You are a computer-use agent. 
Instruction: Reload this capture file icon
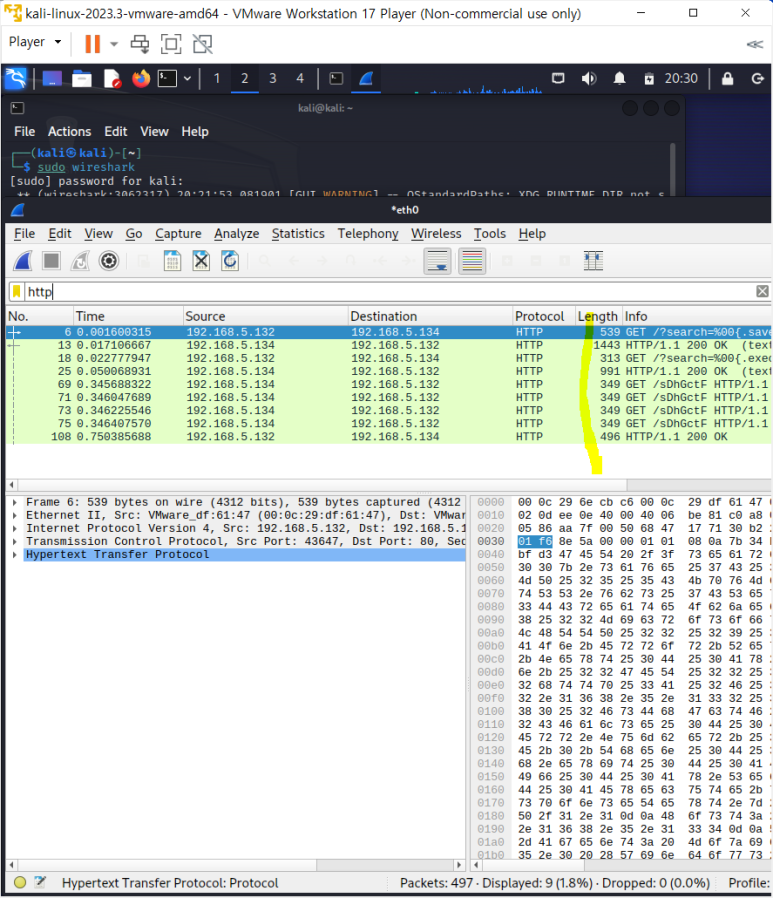tap(230, 261)
